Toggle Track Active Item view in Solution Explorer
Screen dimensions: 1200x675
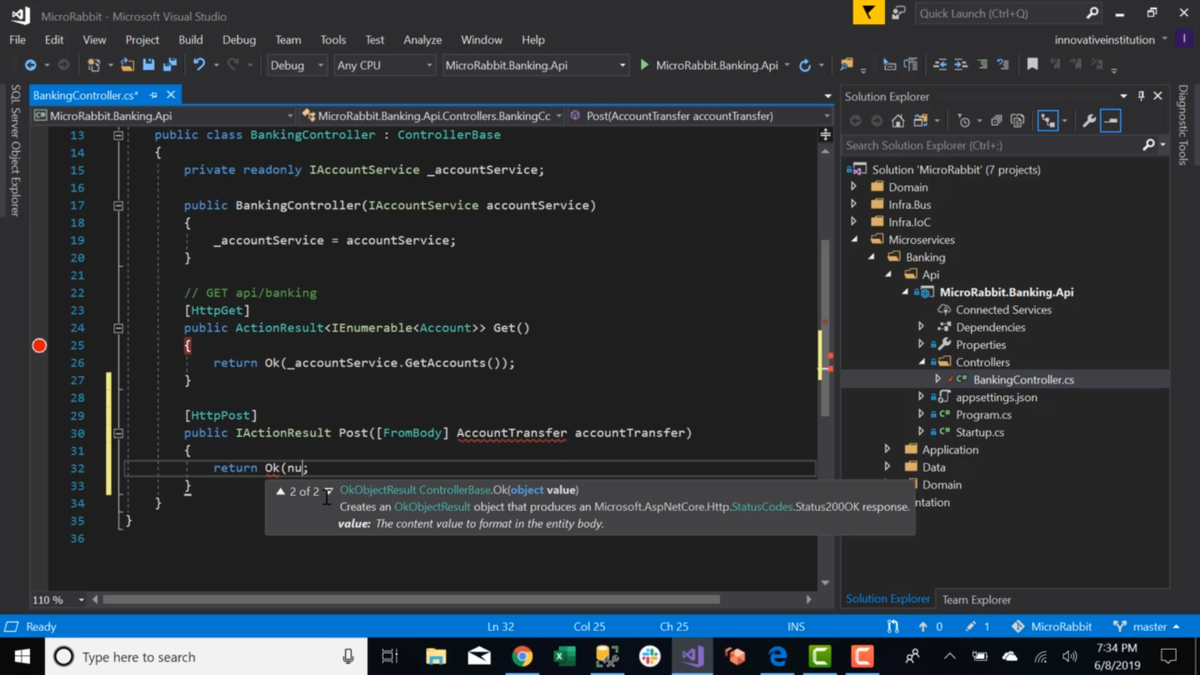pyautogui.click(x=1048, y=121)
